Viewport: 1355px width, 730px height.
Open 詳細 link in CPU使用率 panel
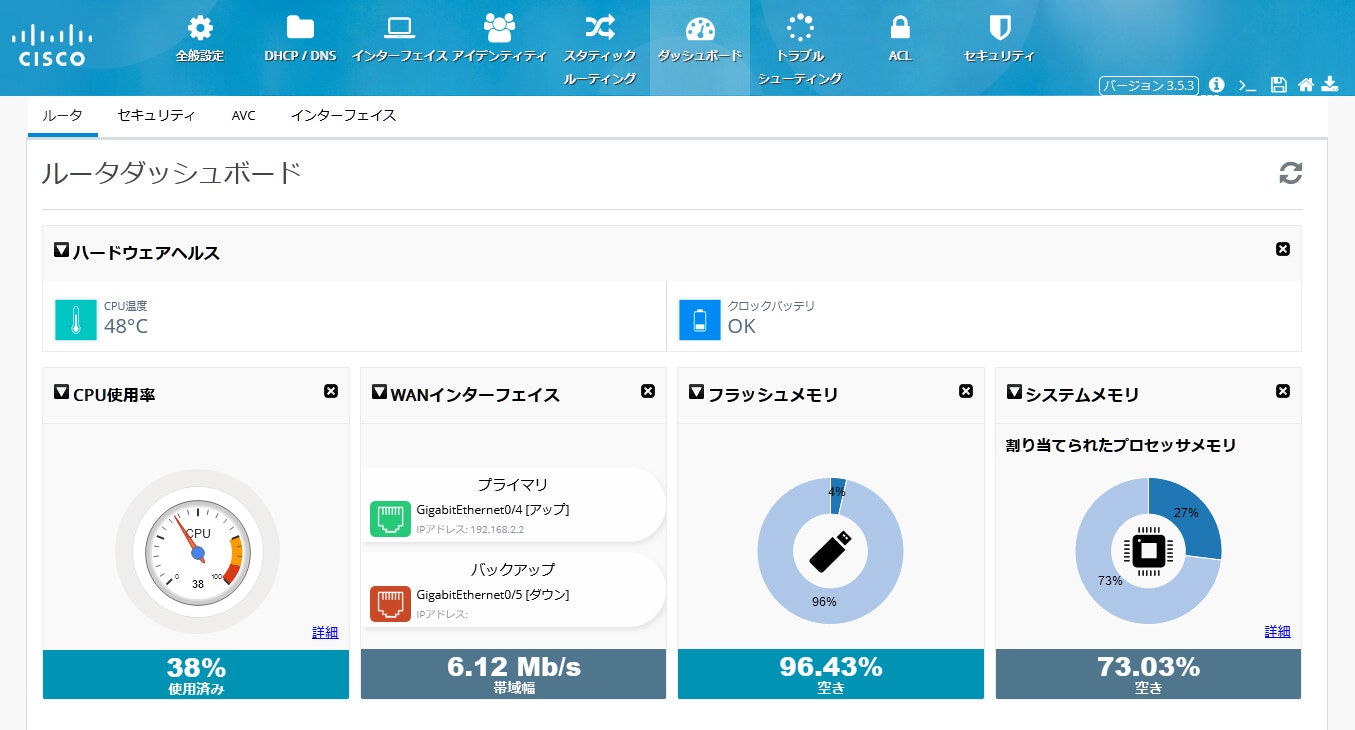tap(325, 632)
